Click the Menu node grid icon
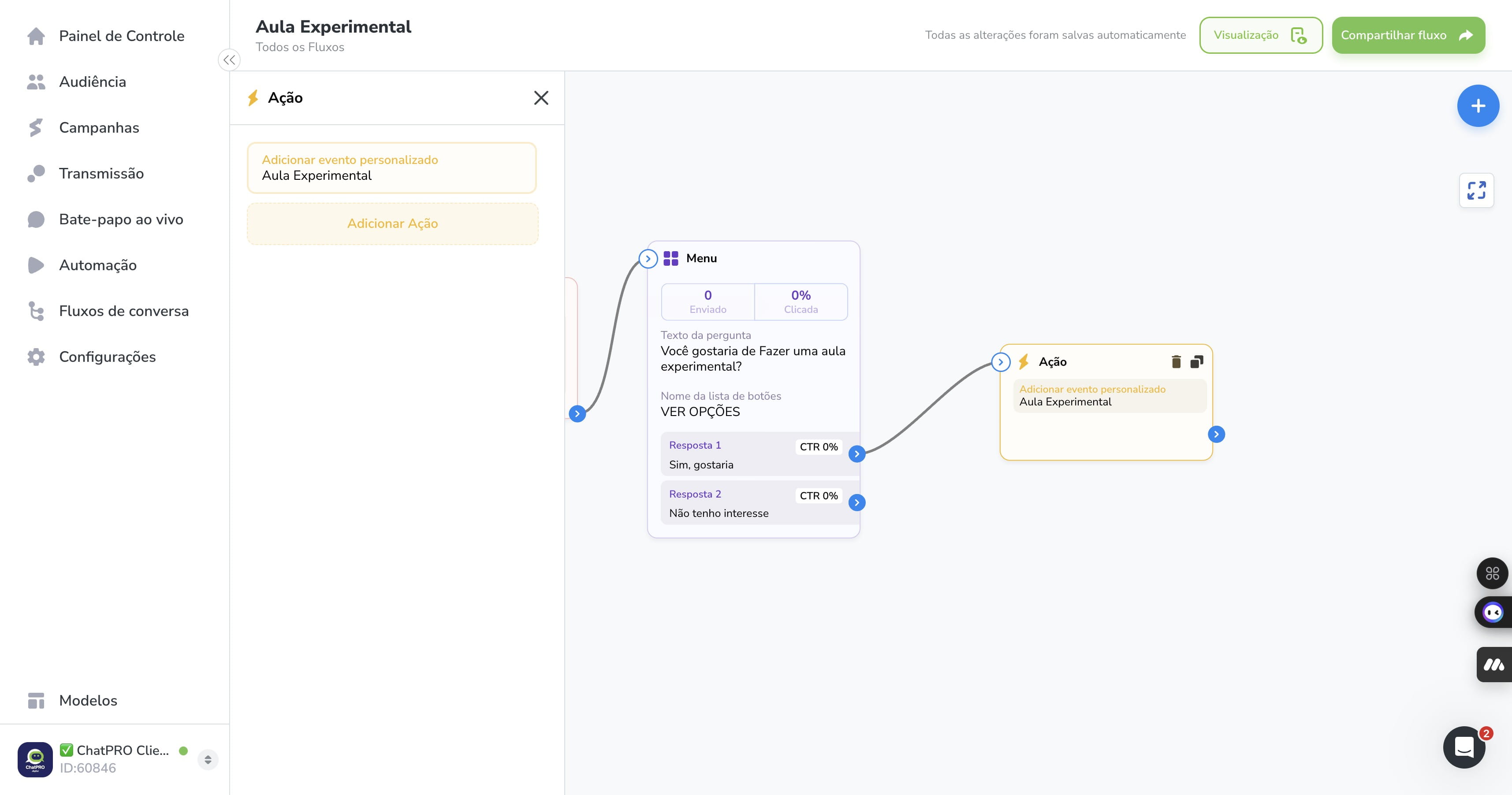The image size is (1512, 795). click(671, 258)
